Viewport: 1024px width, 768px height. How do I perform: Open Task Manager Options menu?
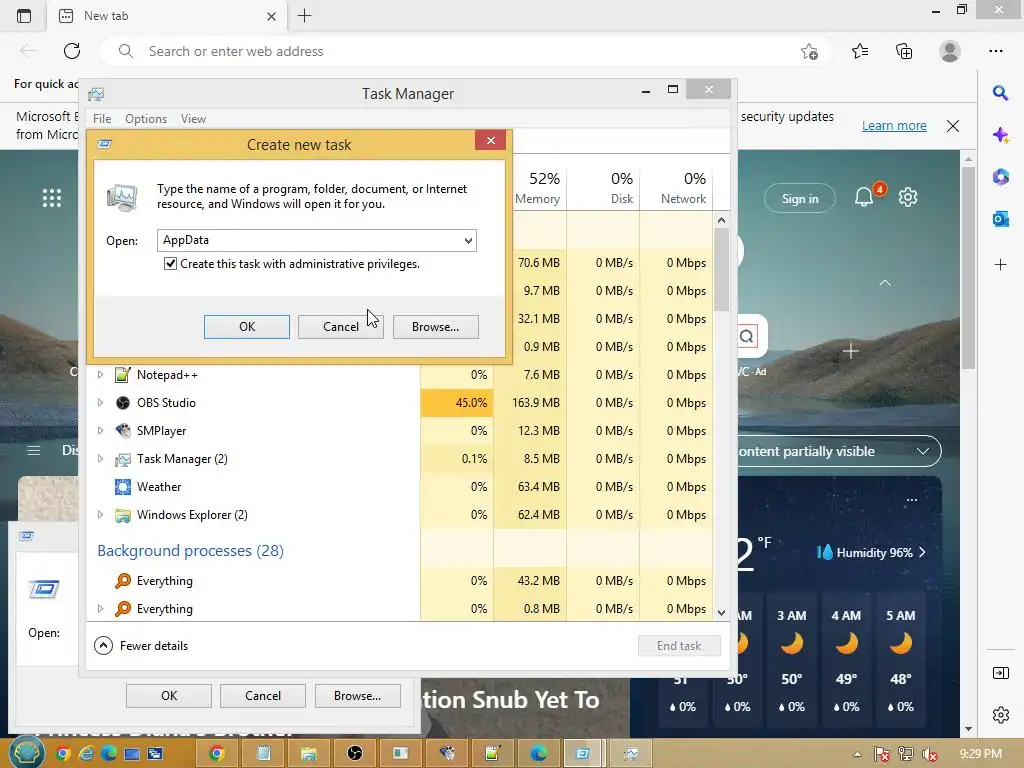tap(146, 119)
